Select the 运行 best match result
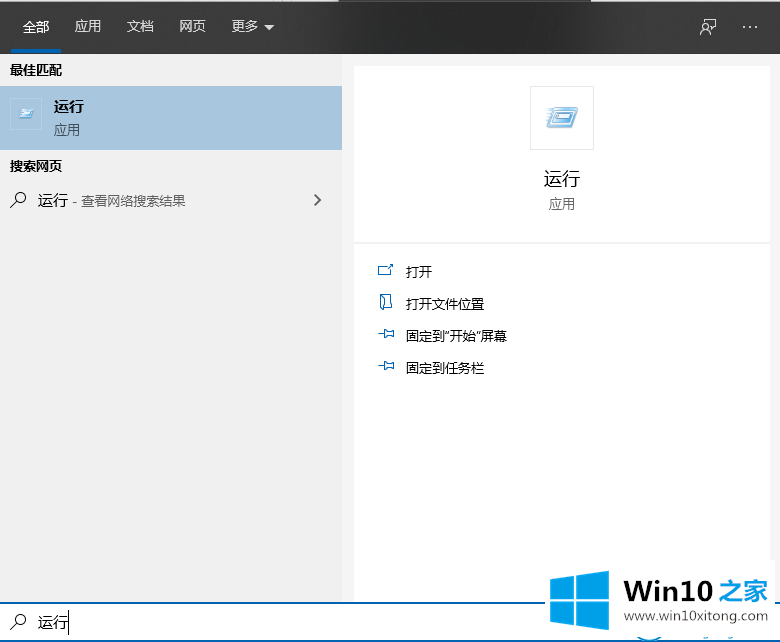 coord(171,118)
